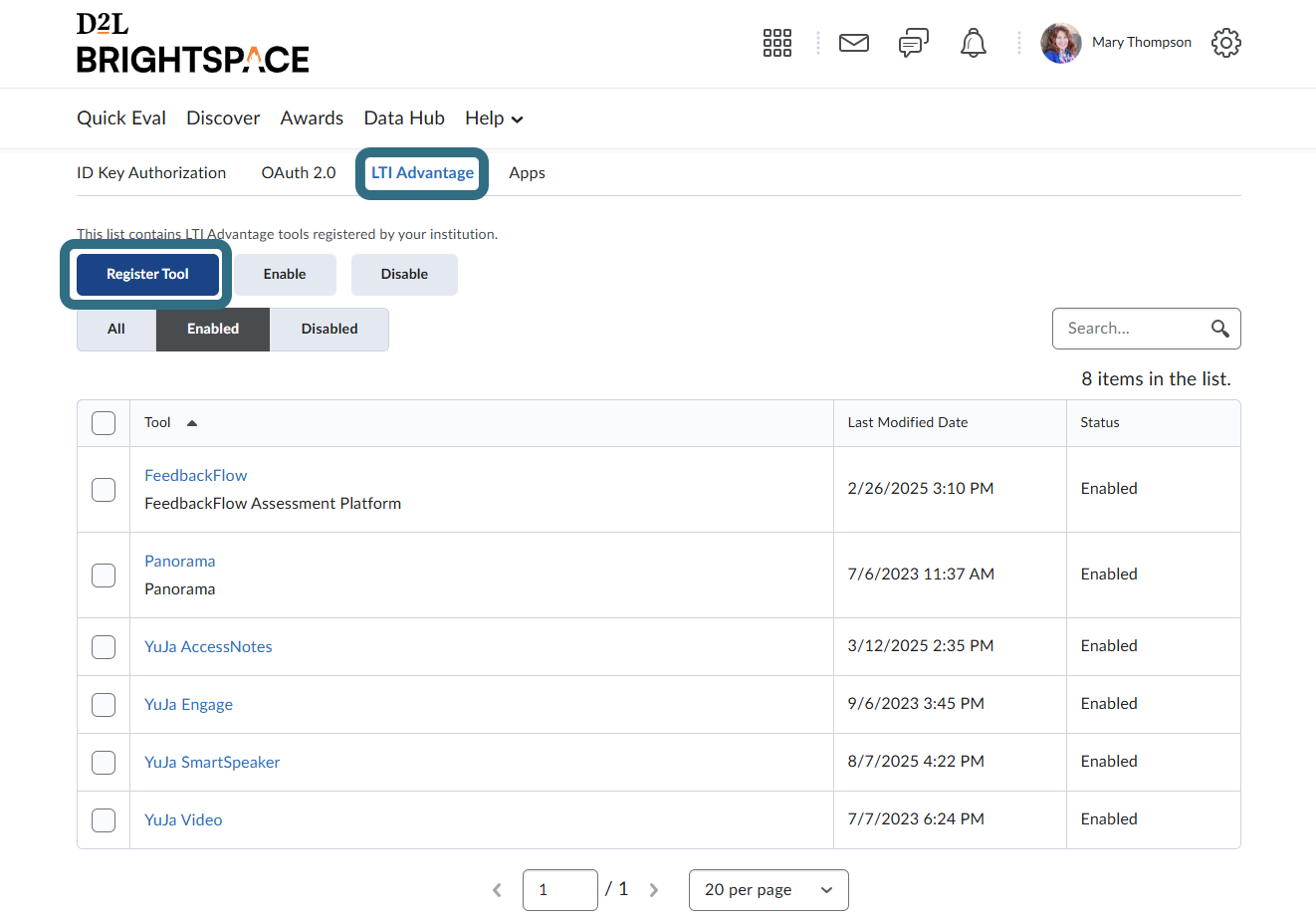Select the Panorama row checkbox
Image resolution: width=1316 pixels, height=924 pixels.
104,576
